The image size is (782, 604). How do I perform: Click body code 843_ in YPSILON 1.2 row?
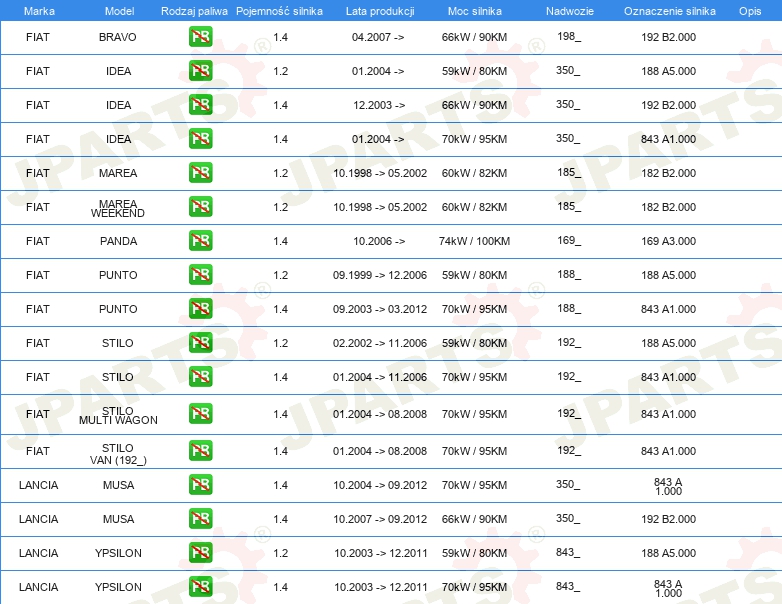click(x=568, y=553)
